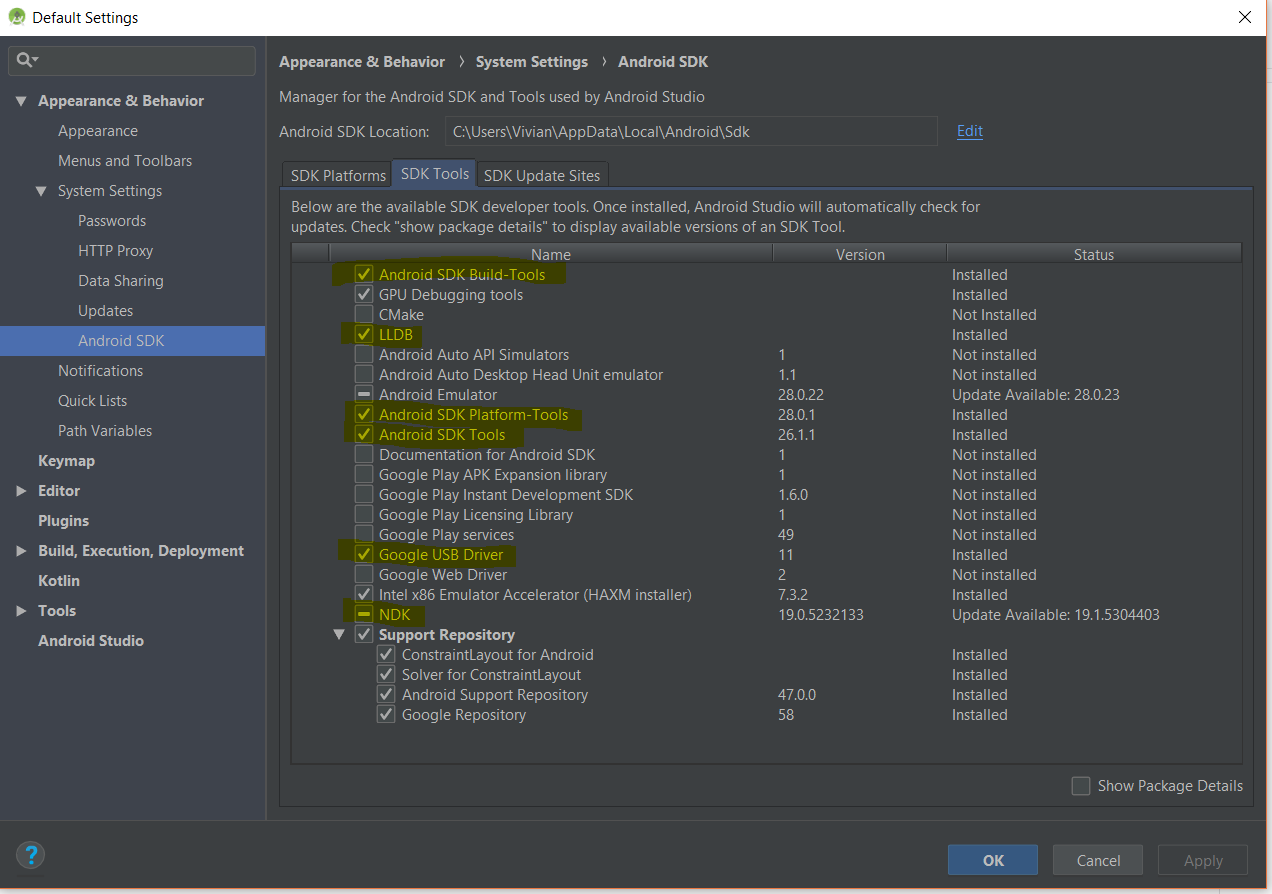Select the SDK Tools tab

click(x=435, y=173)
